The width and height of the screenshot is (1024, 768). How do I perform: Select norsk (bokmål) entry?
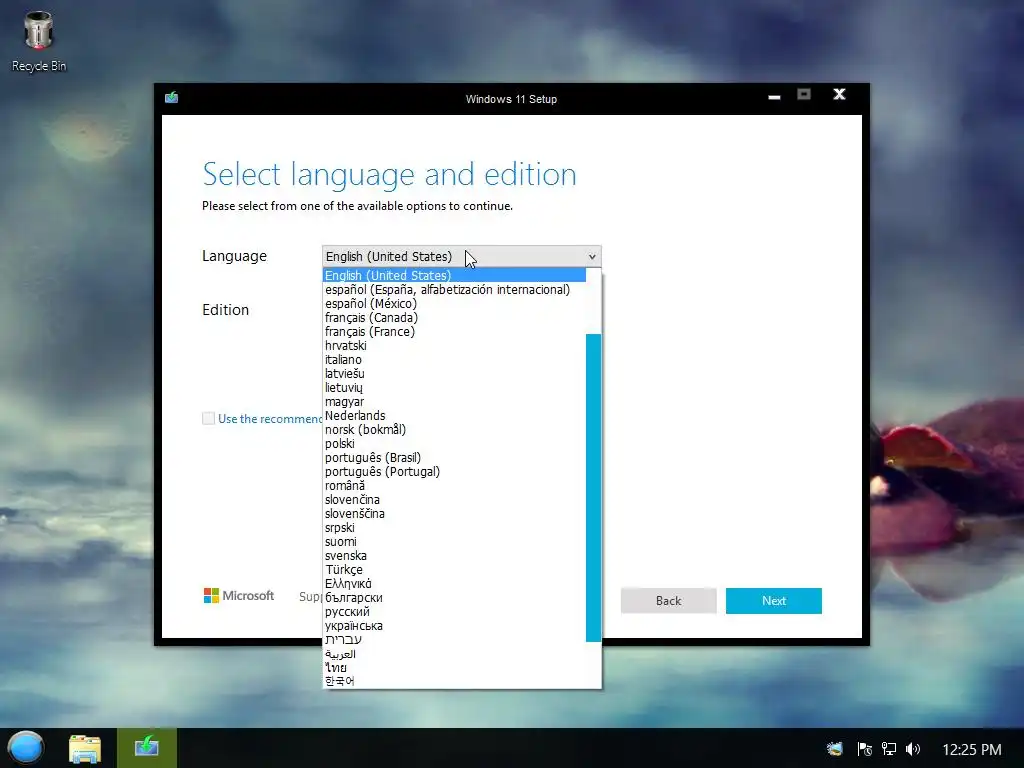(455, 430)
